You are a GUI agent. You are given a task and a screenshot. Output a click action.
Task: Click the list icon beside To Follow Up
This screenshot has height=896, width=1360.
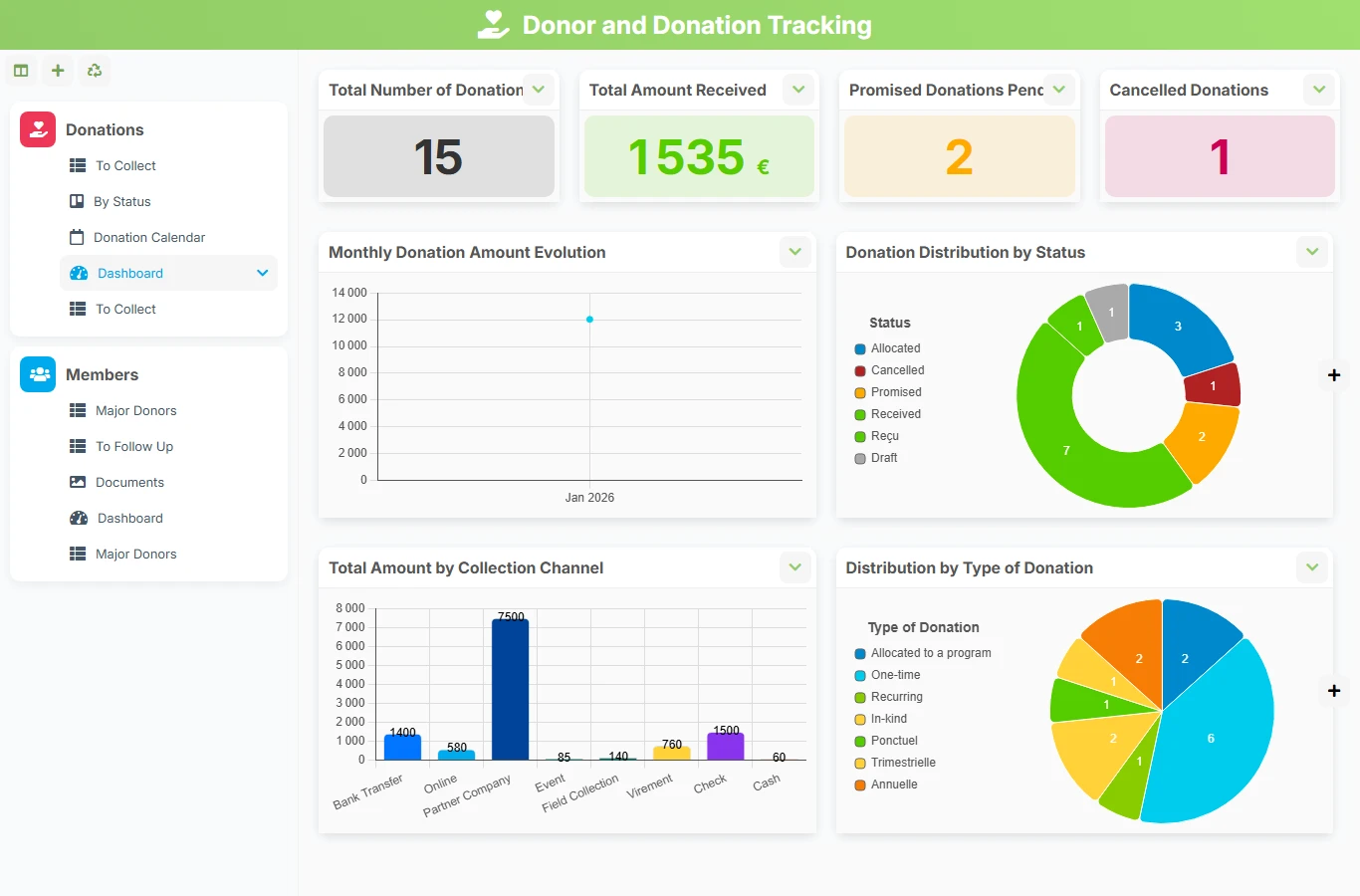78,446
